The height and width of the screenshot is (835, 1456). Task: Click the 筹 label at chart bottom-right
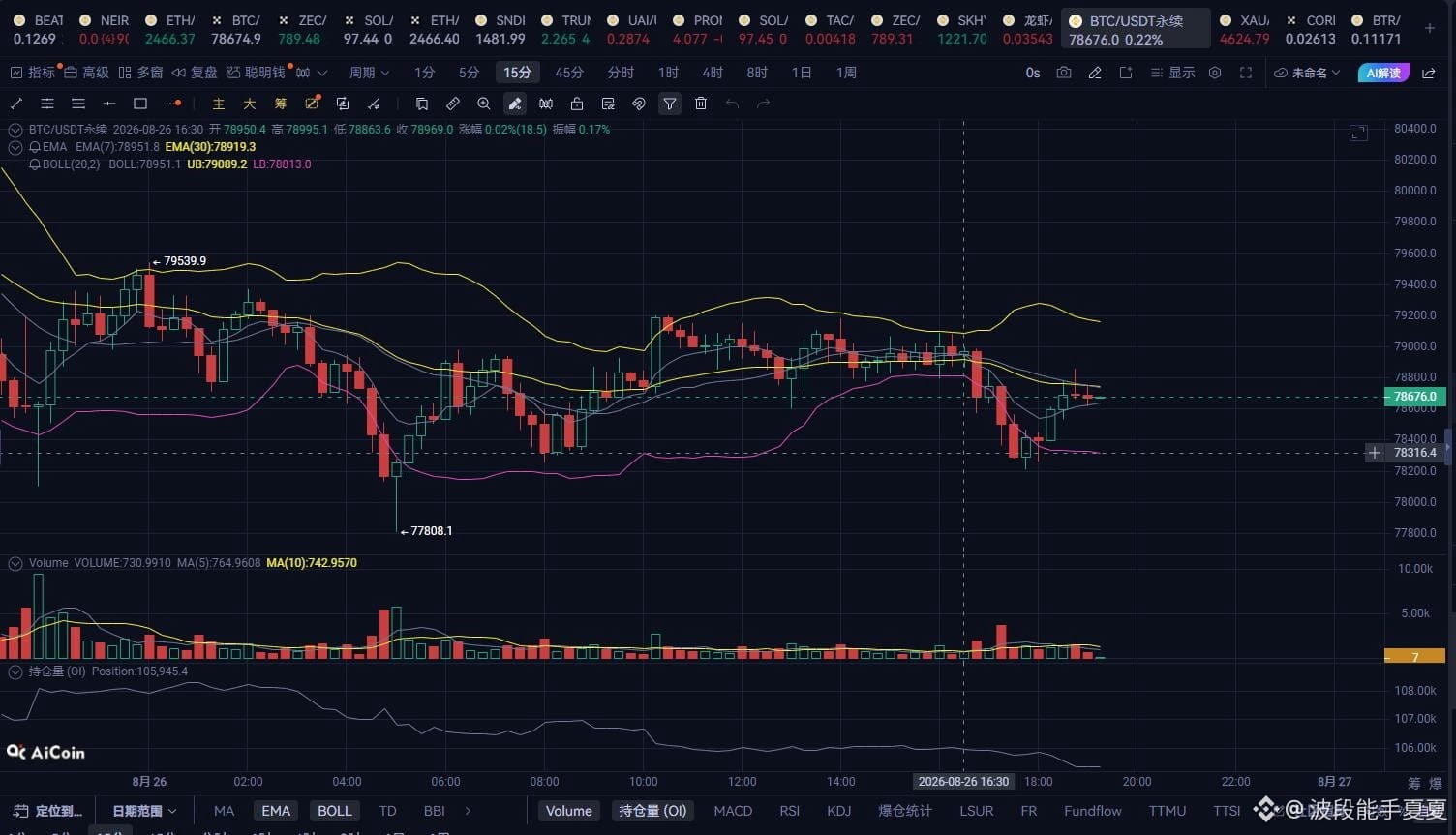tap(1414, 782)
